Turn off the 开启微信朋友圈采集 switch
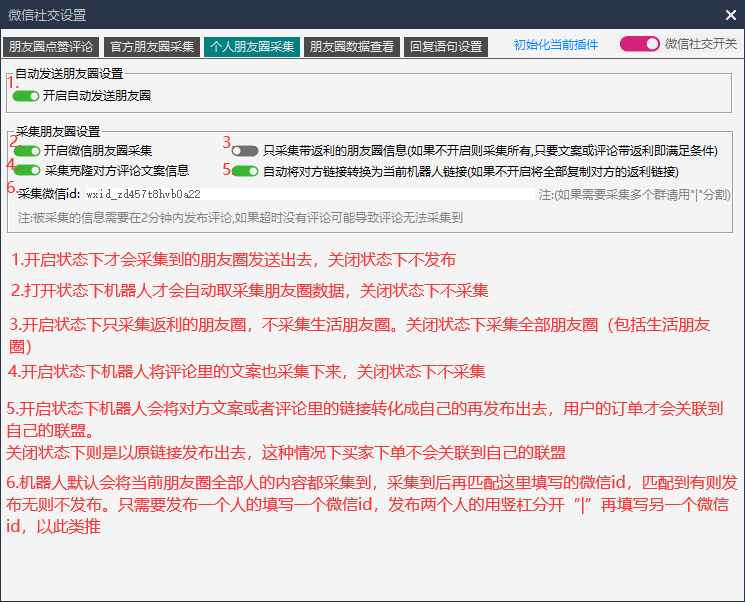This screenshot has width=745, height=602. point(28,151)
